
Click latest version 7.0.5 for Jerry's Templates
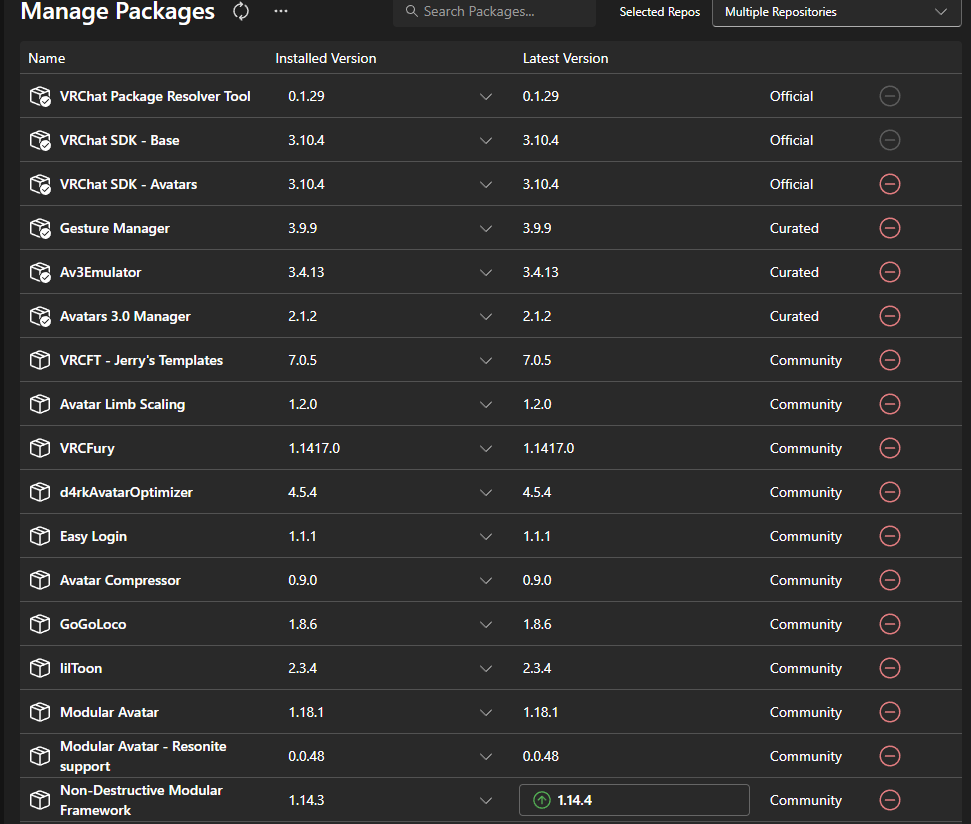click(x=537, y=360)
